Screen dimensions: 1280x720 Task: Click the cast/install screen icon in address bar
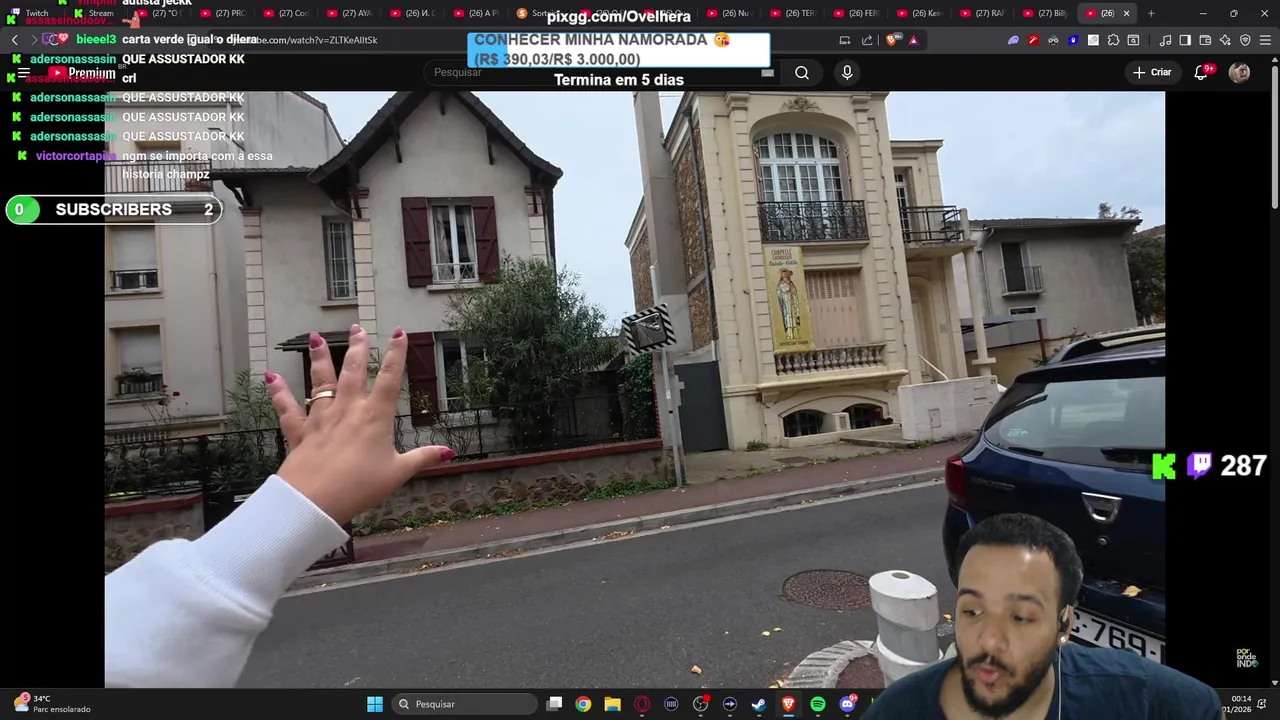point(845,40)
